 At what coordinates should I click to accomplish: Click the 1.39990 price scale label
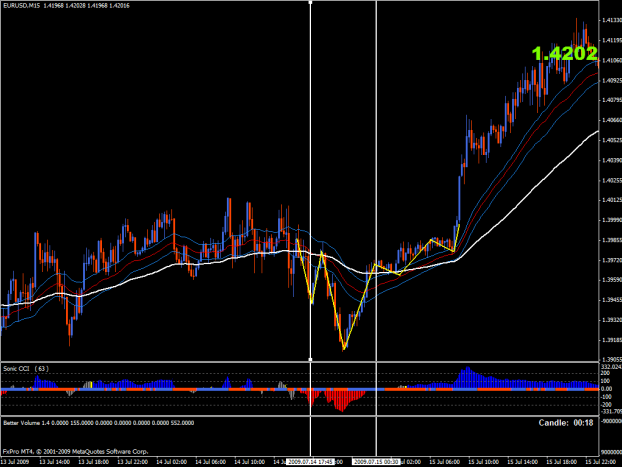pyautogui.click(x=612, y=220)
